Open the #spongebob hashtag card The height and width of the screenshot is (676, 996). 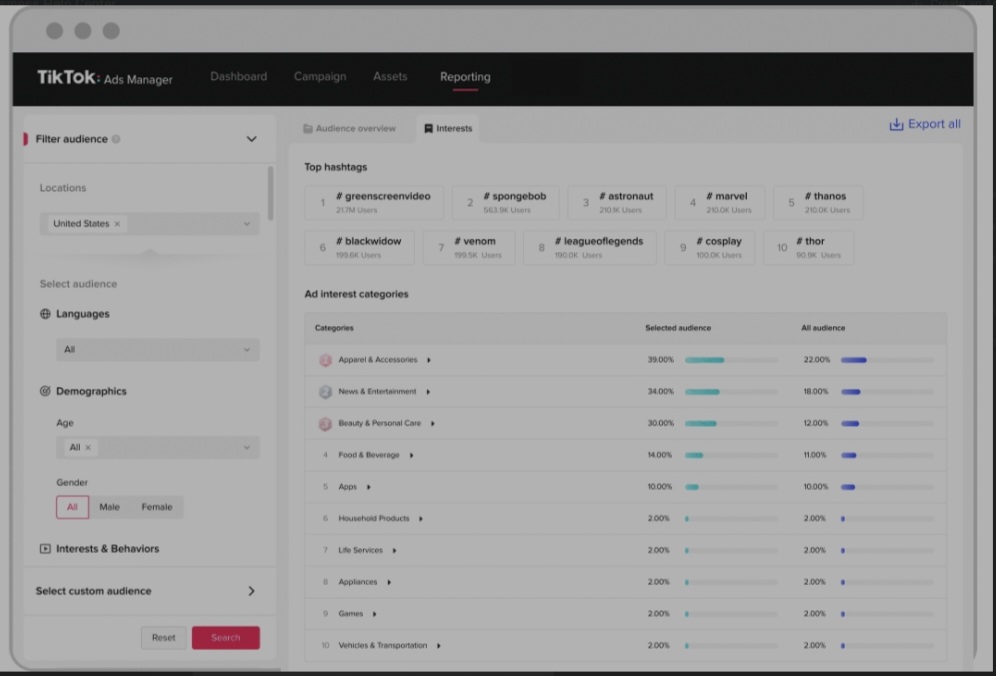tap(506, 203)
